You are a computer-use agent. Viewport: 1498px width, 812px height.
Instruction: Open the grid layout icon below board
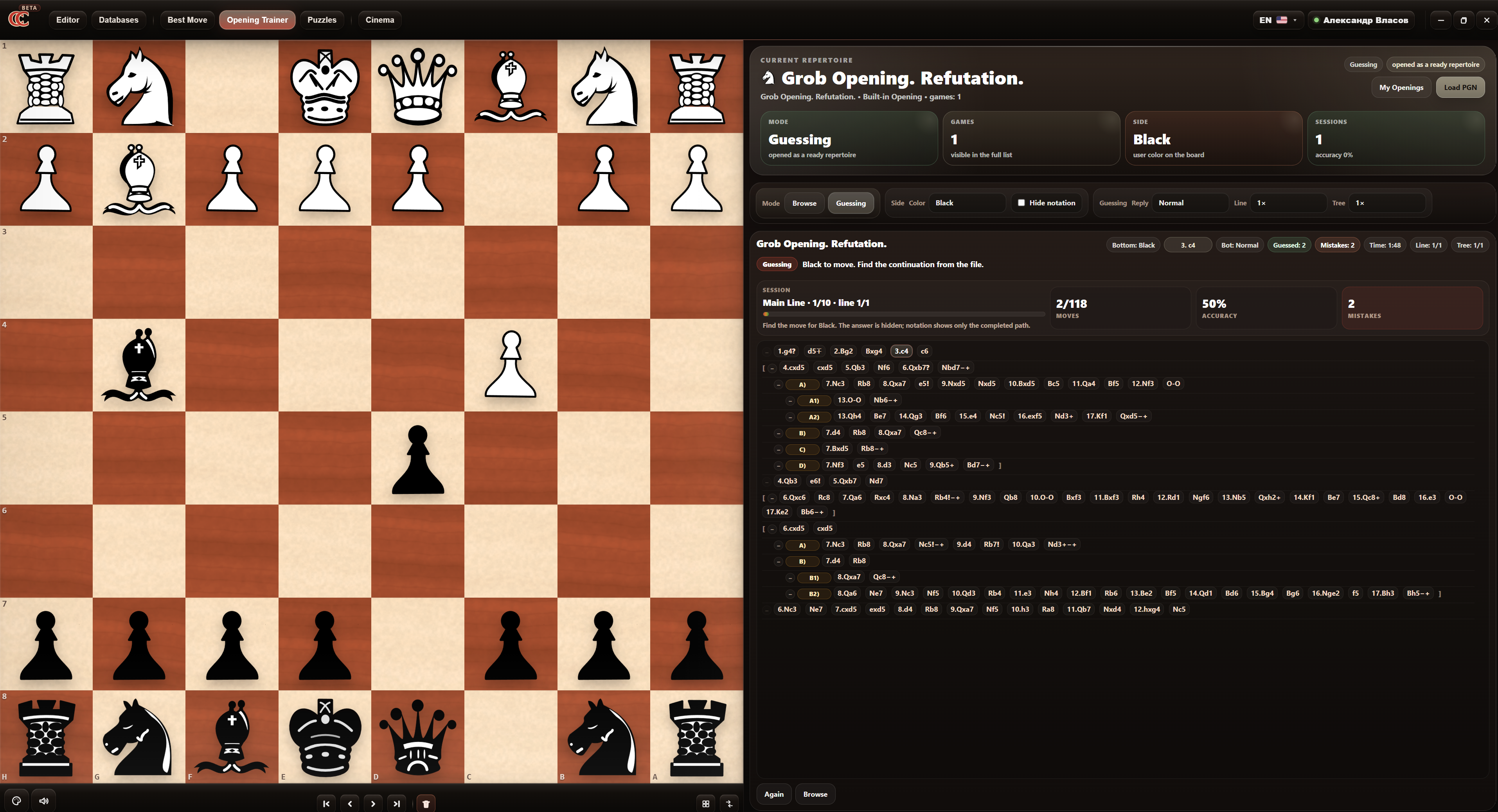tap(705, 804)
